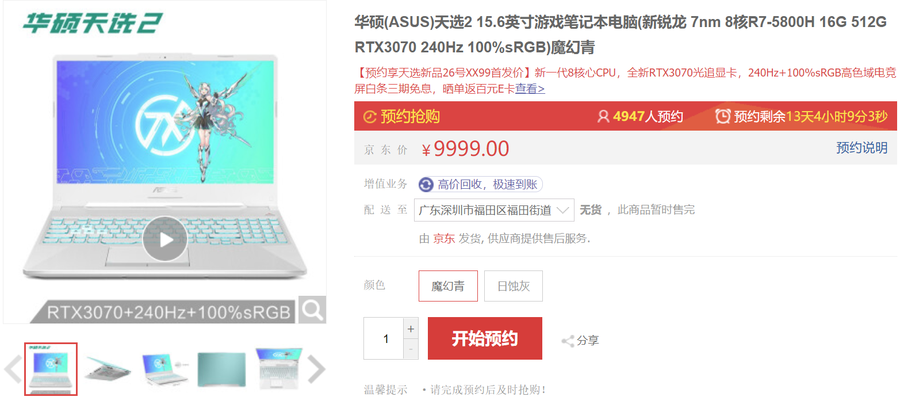The image size is (900, 408).
Task: Open the 查看> promotion link
Action: coord(530,88)
